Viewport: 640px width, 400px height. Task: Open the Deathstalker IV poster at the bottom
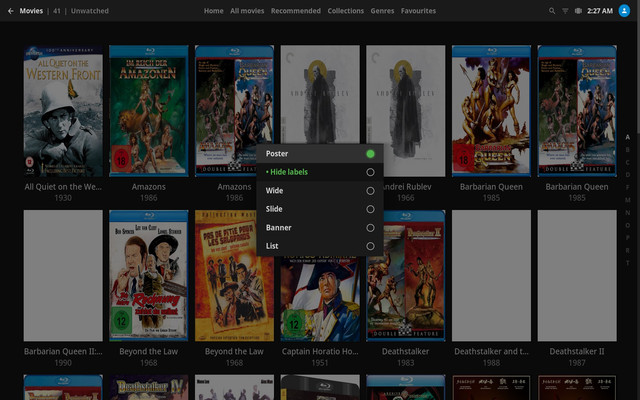click(149, 387)
